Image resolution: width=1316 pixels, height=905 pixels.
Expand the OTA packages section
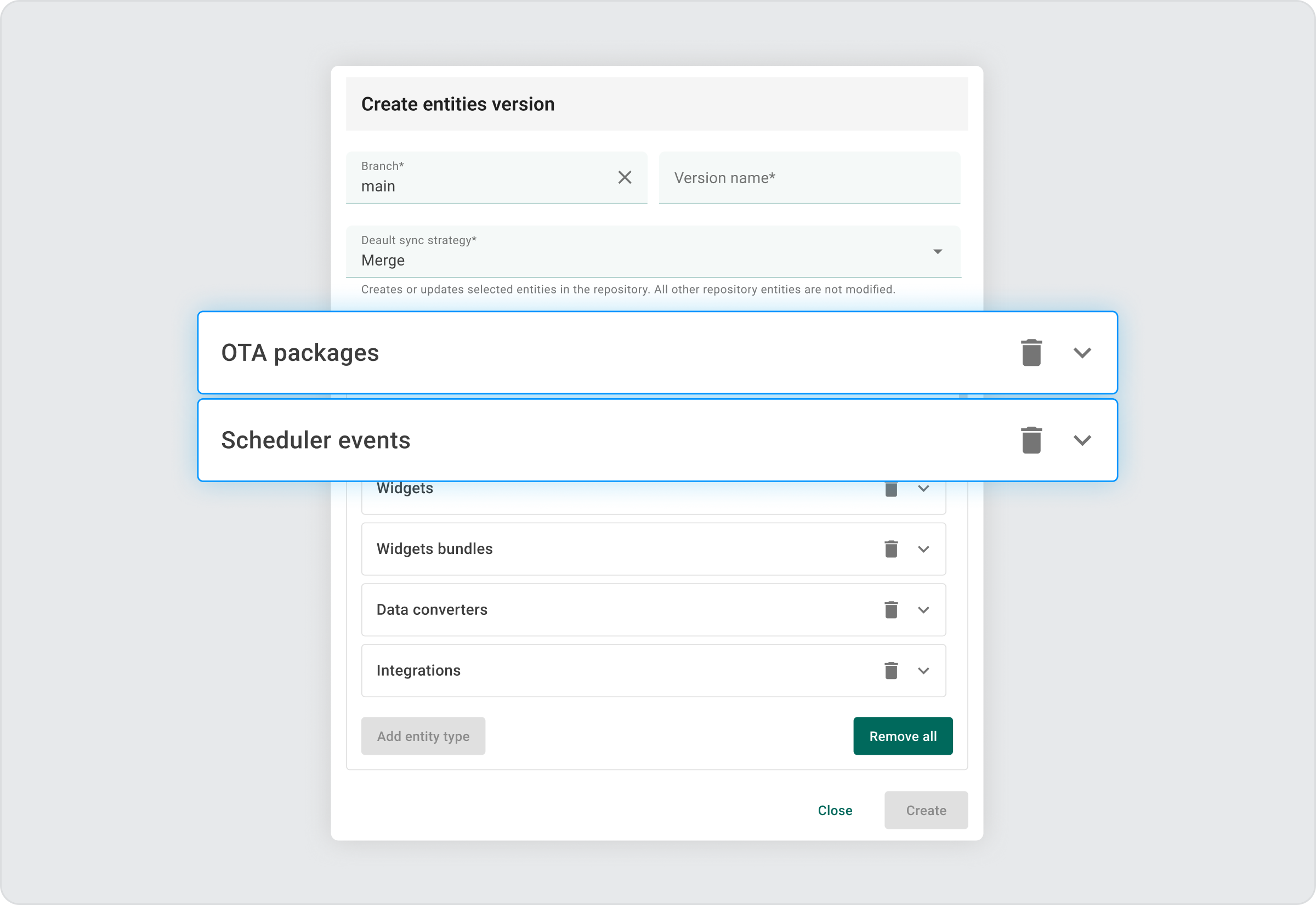[x=1082, y=353]
